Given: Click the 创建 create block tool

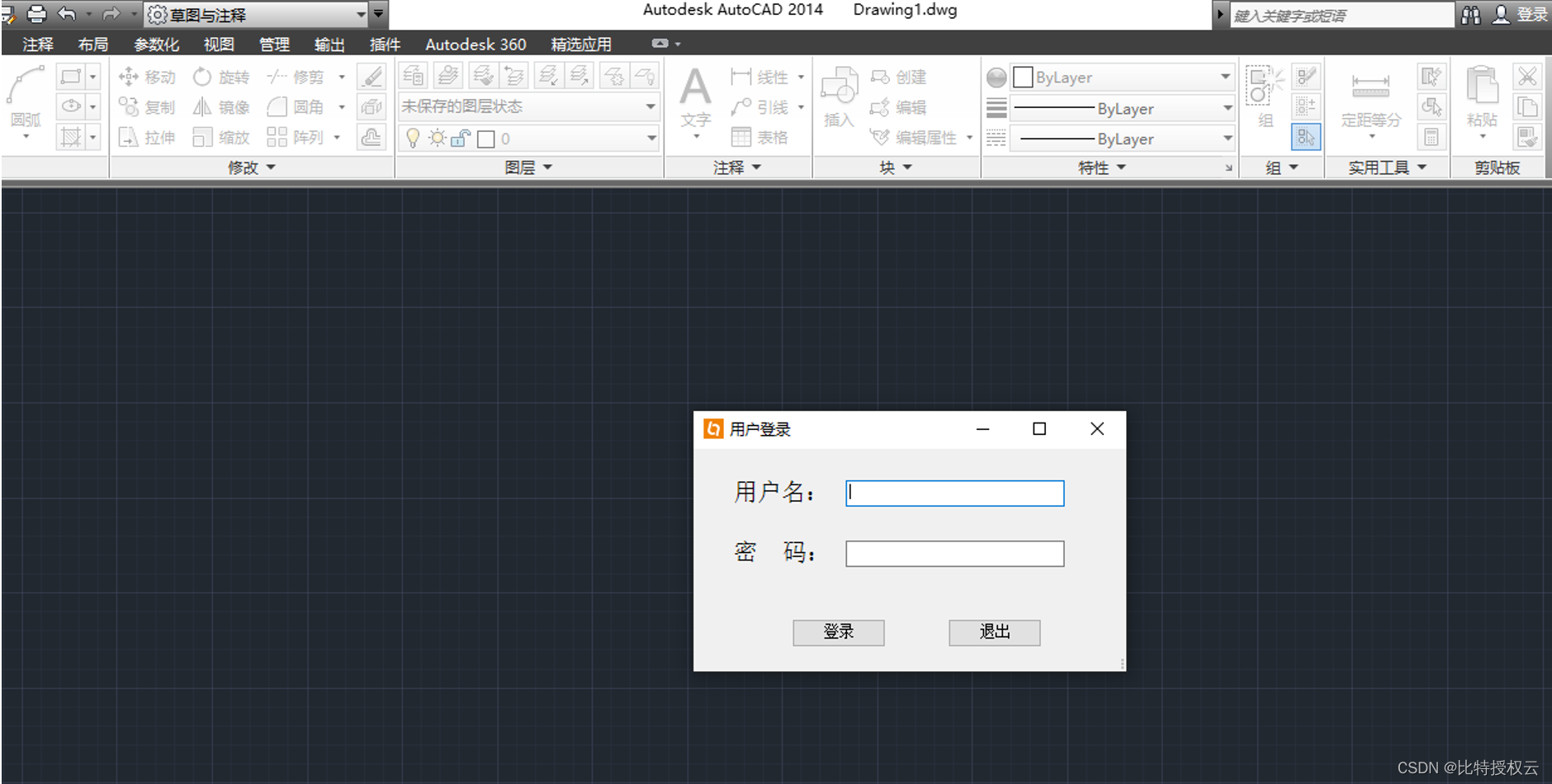Looking at the screenshot, I should click(x=899, y=77).
